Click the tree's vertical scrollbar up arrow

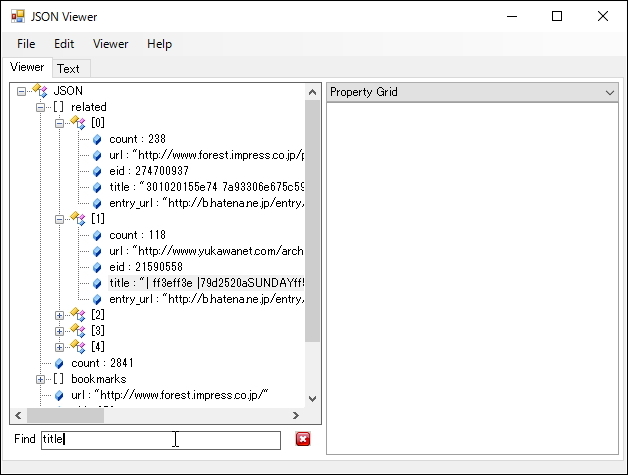[x=312, y=93]
